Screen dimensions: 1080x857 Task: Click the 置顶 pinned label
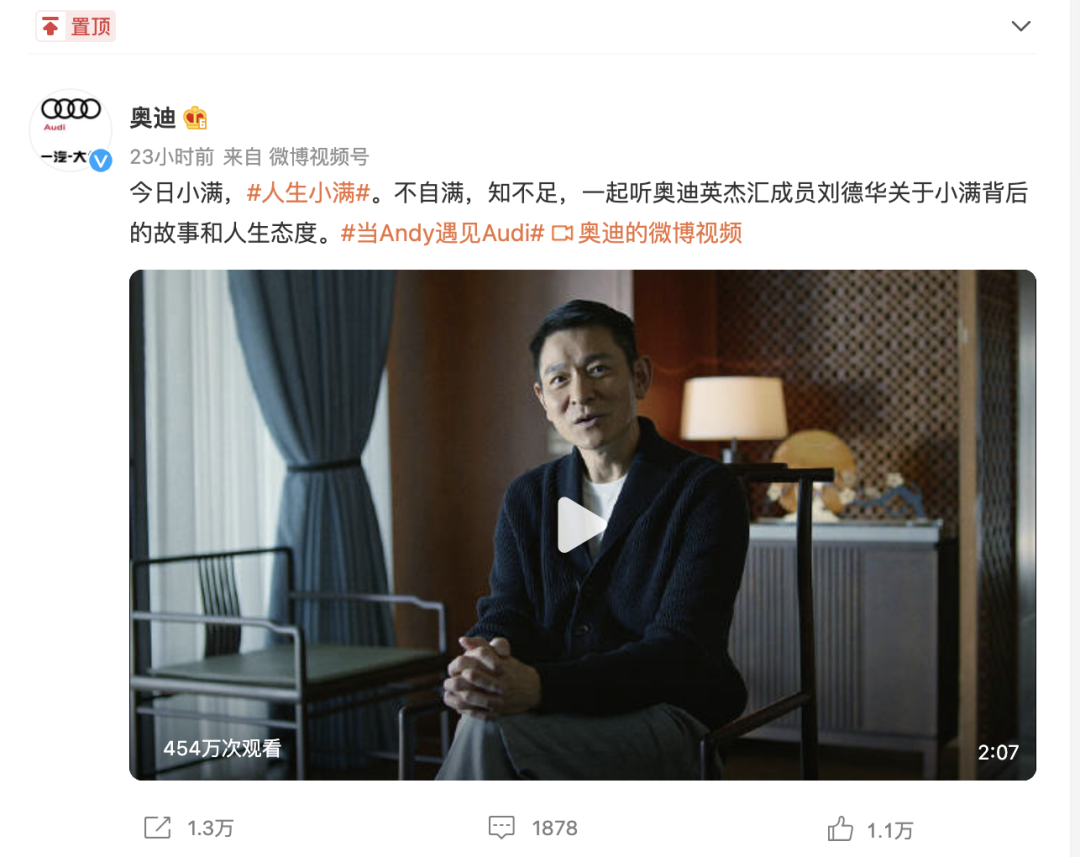(90, 27)
